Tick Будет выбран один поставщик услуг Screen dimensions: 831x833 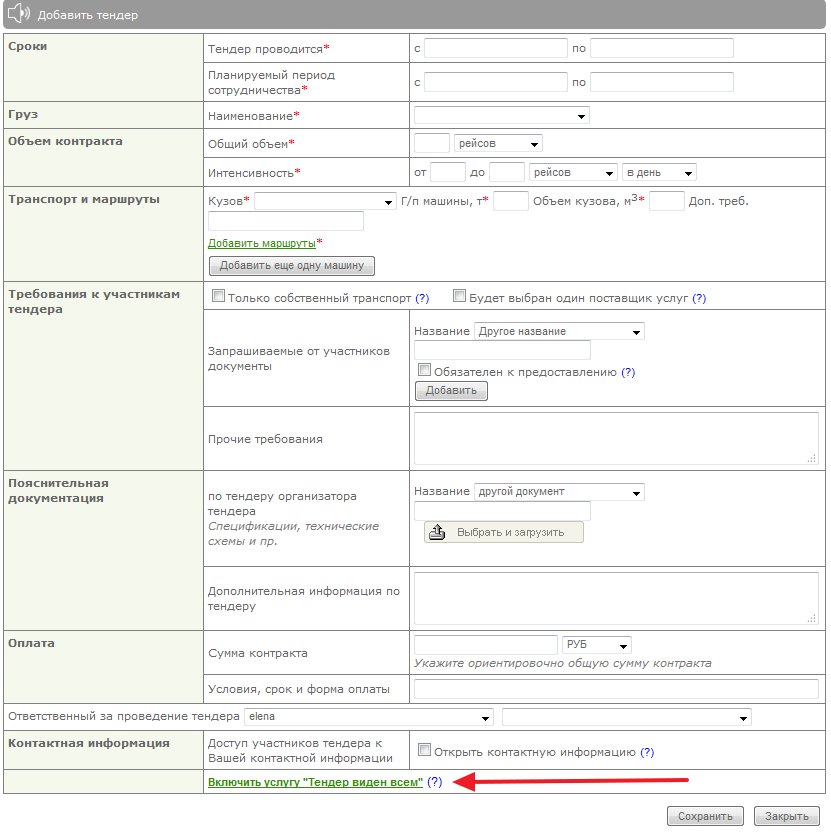click(x=460, y=297)
